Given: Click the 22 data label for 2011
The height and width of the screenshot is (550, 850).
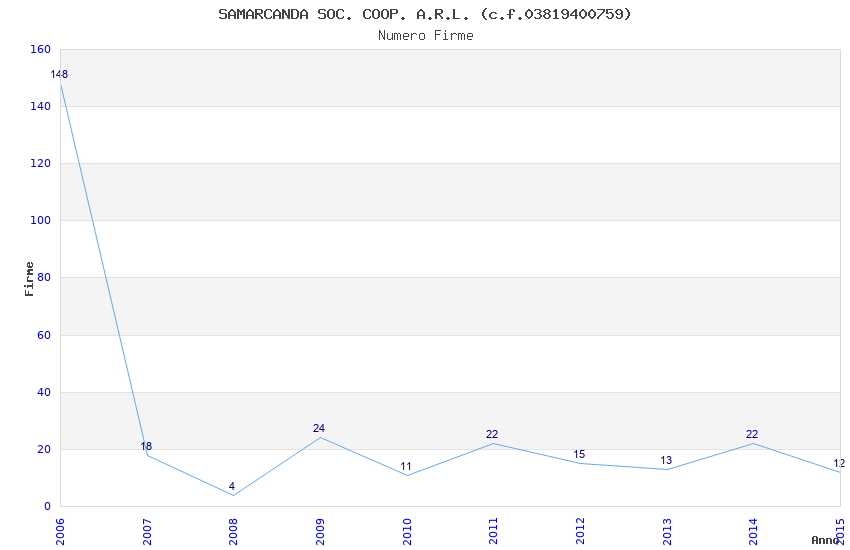Looking at the screenshot, I should click(x=492, y=434).
